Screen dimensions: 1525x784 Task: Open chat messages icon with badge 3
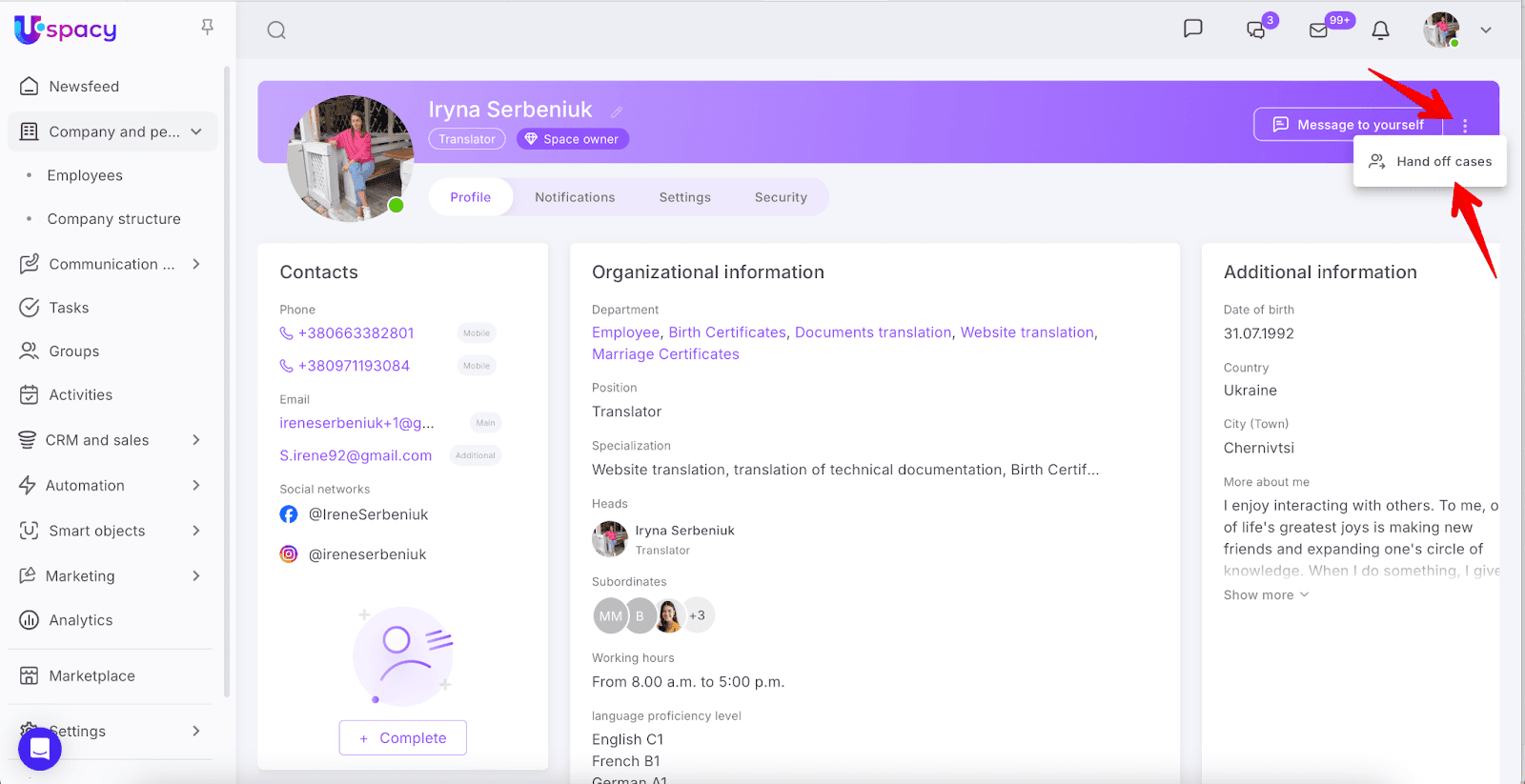coord(1256,30)
